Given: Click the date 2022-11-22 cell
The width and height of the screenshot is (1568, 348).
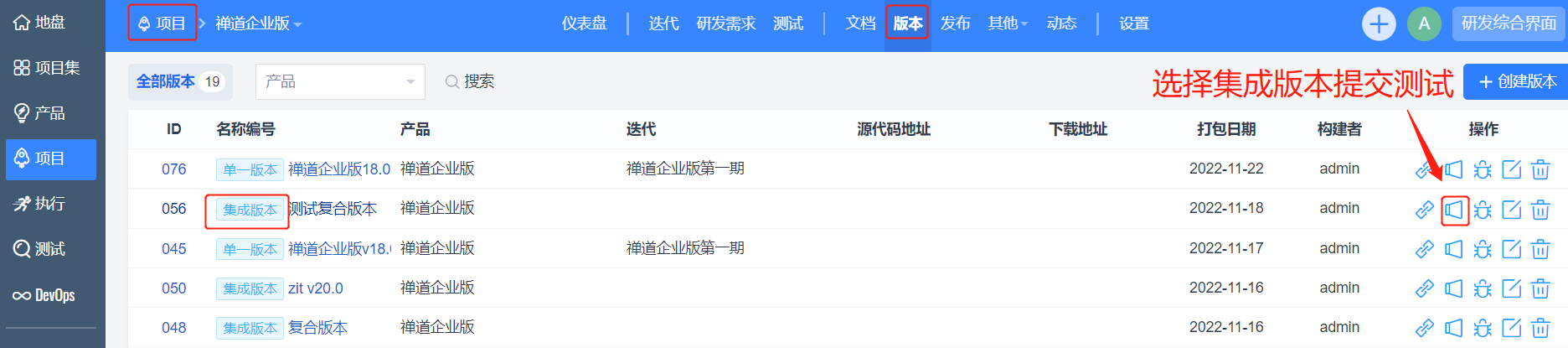Looking at the screenshot, I should point(1226,169).
